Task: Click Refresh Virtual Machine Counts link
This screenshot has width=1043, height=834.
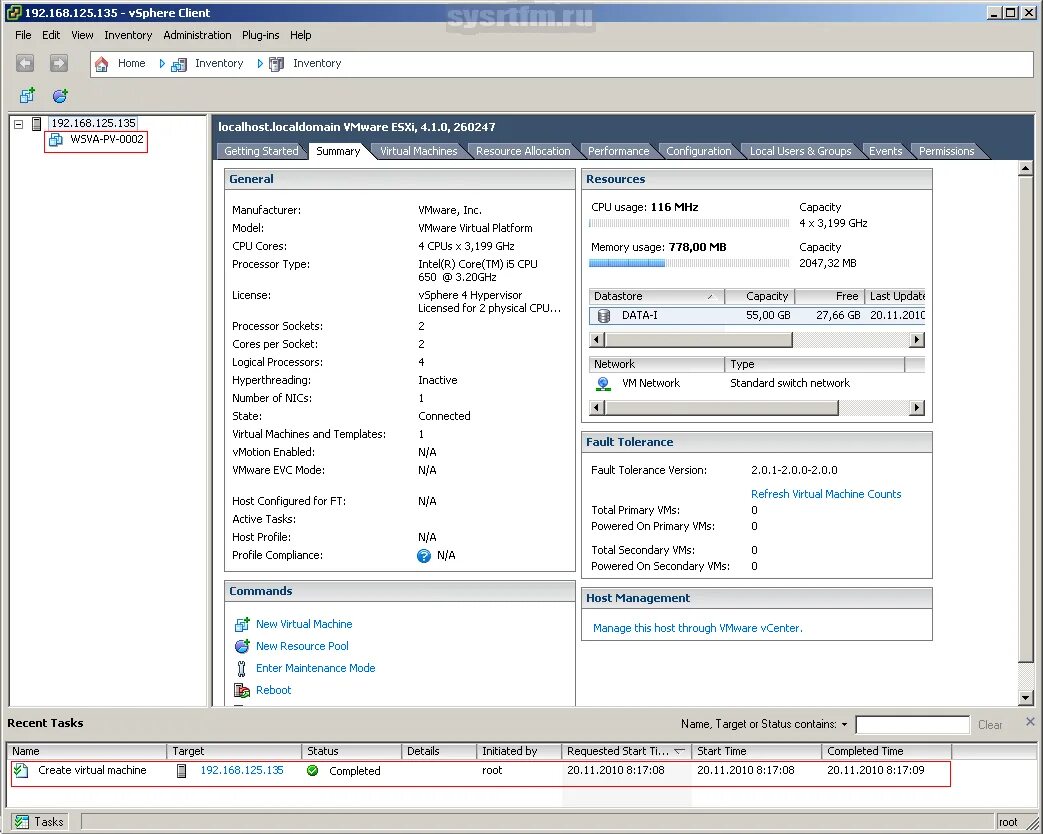Action: (825, 494)
